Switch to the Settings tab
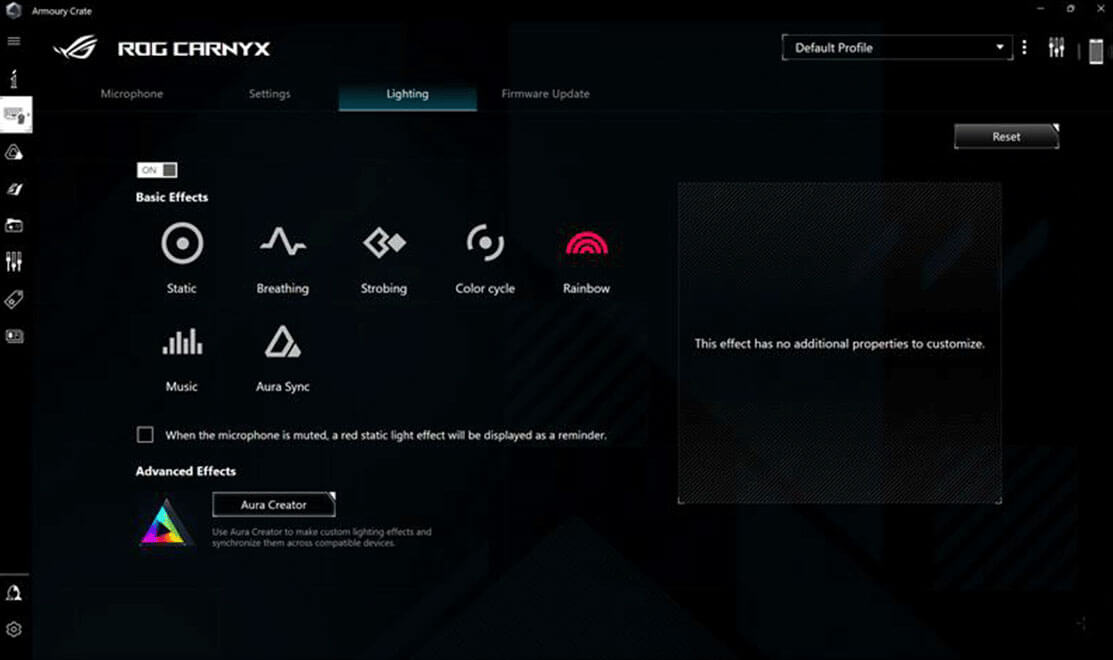Screen dimensions: 1113x660 pos(269,94)
